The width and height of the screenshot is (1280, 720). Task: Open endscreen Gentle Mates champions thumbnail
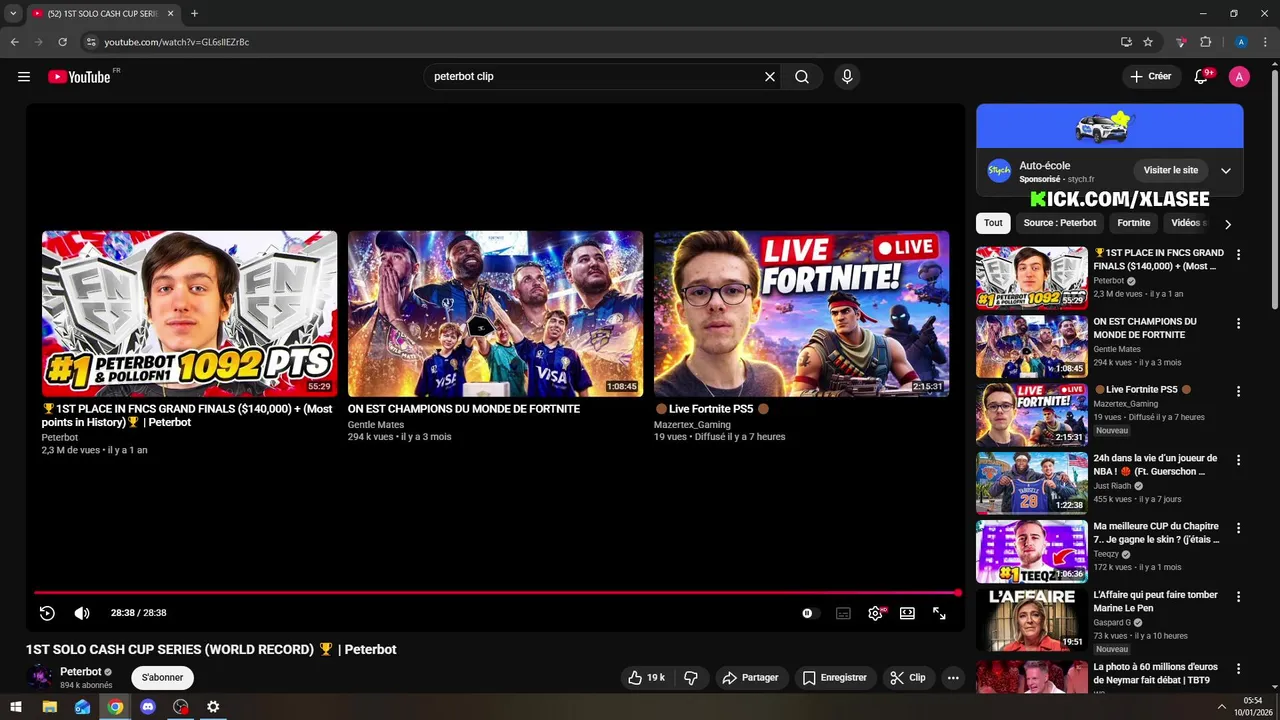495,314
